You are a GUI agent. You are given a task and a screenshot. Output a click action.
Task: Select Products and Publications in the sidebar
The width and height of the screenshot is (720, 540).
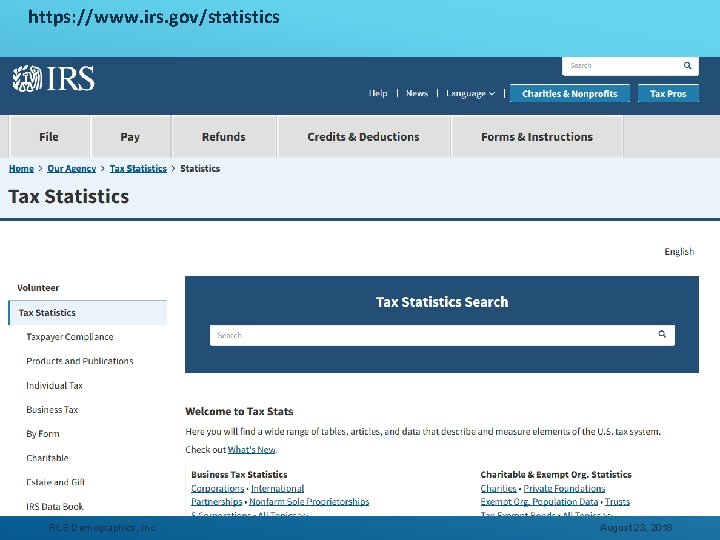pos(80,361)
